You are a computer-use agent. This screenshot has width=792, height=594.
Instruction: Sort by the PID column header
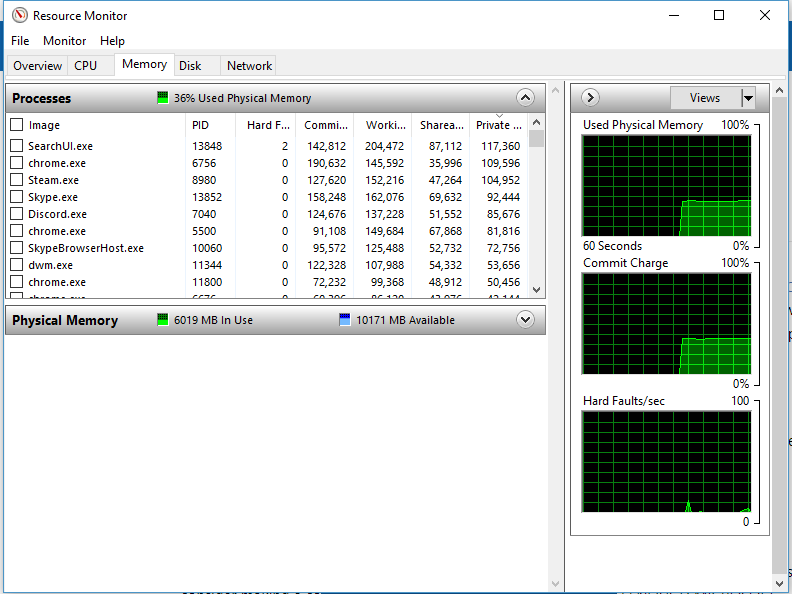(x=211, y=125)
